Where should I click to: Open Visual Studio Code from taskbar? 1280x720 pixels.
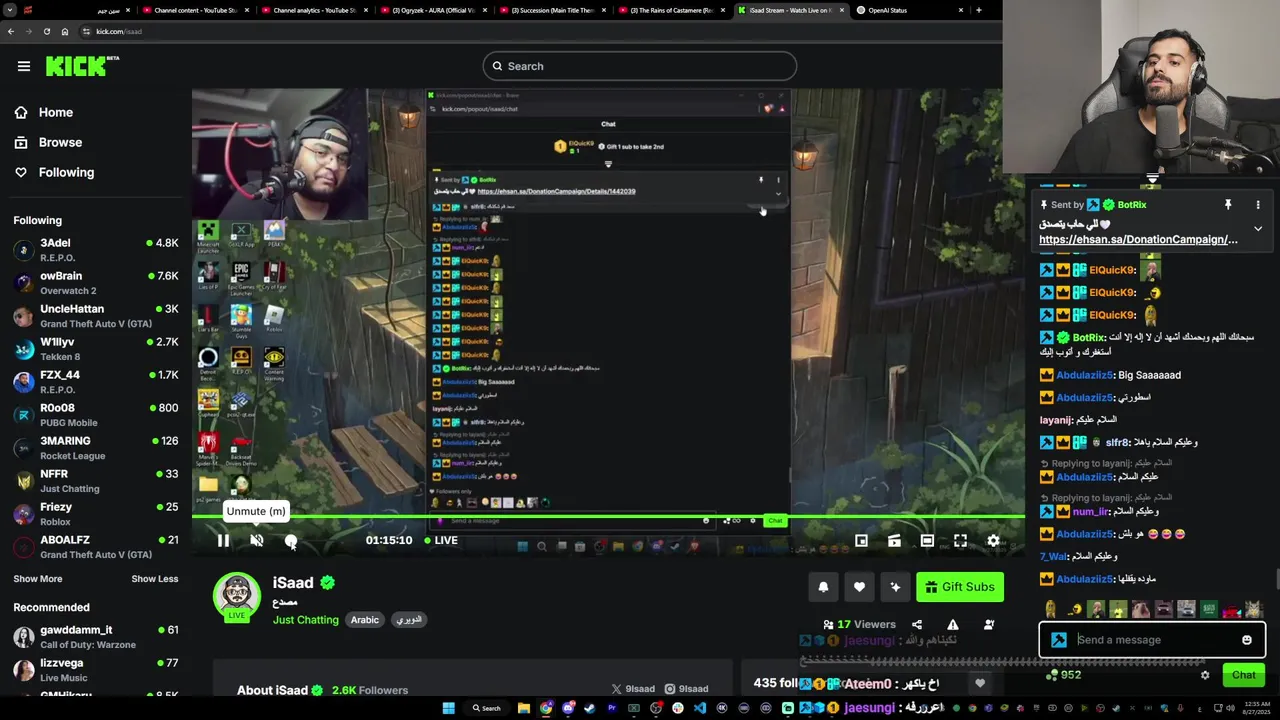click(x=700, y=708)
